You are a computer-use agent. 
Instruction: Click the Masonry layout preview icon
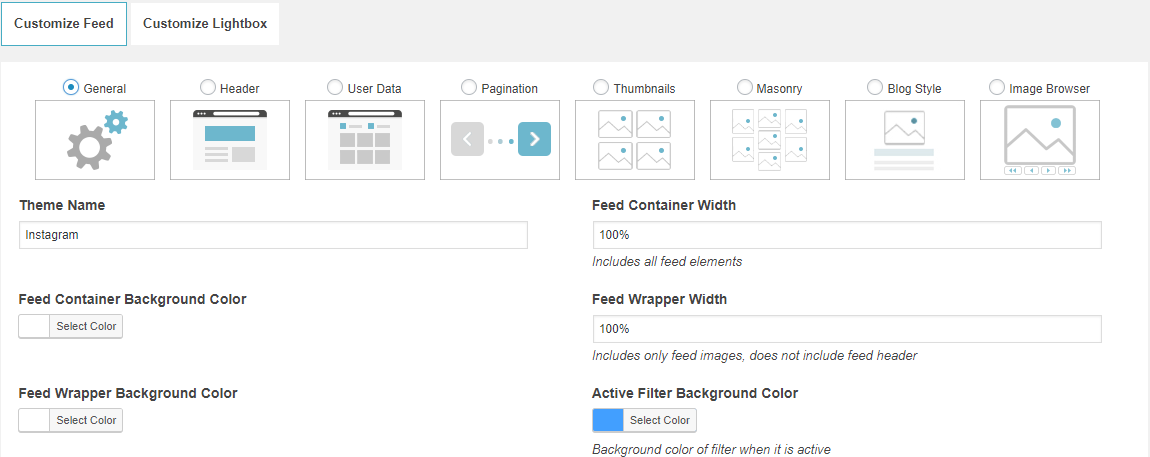point(770,140)
